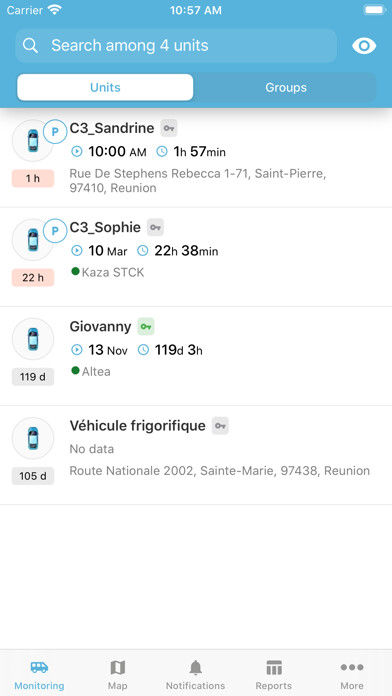Click the 22 h status badge
This screenshot has height=696, width=392.
[x=33, y=278]
